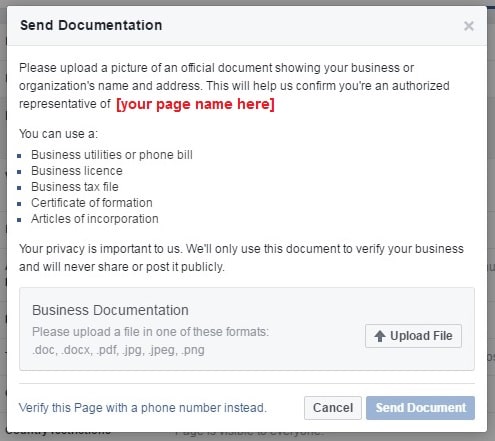Close the Send Documentation dialog
The width and height of the screenshot is (495, 441).
click(469, 26)
